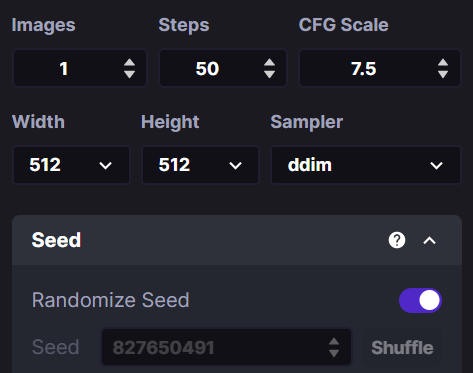Click the Seed section header title
The image size is (473, 373).
[x=56, y=240]
